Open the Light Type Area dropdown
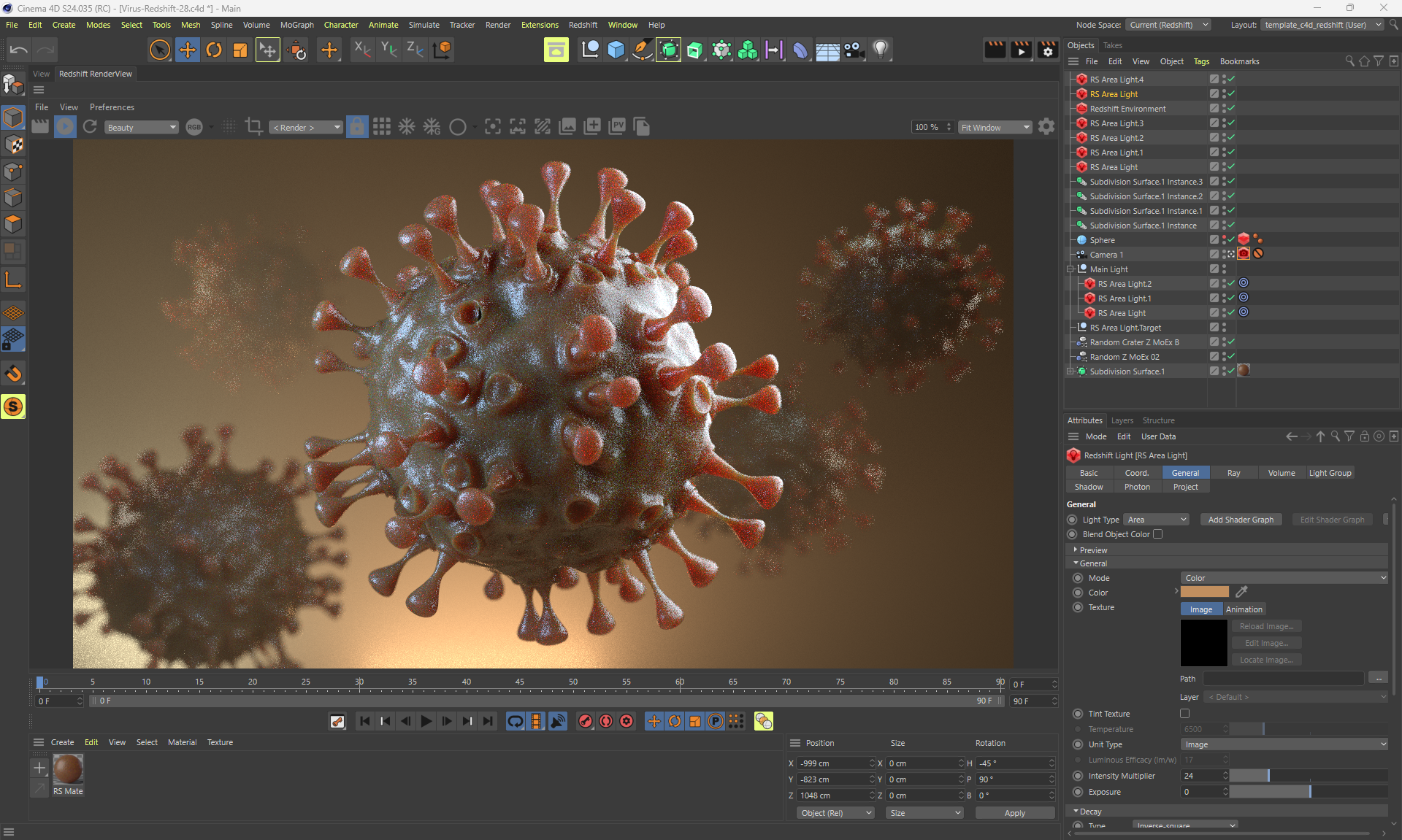Screen dimensions: 1402x840 coord(1157,520)
